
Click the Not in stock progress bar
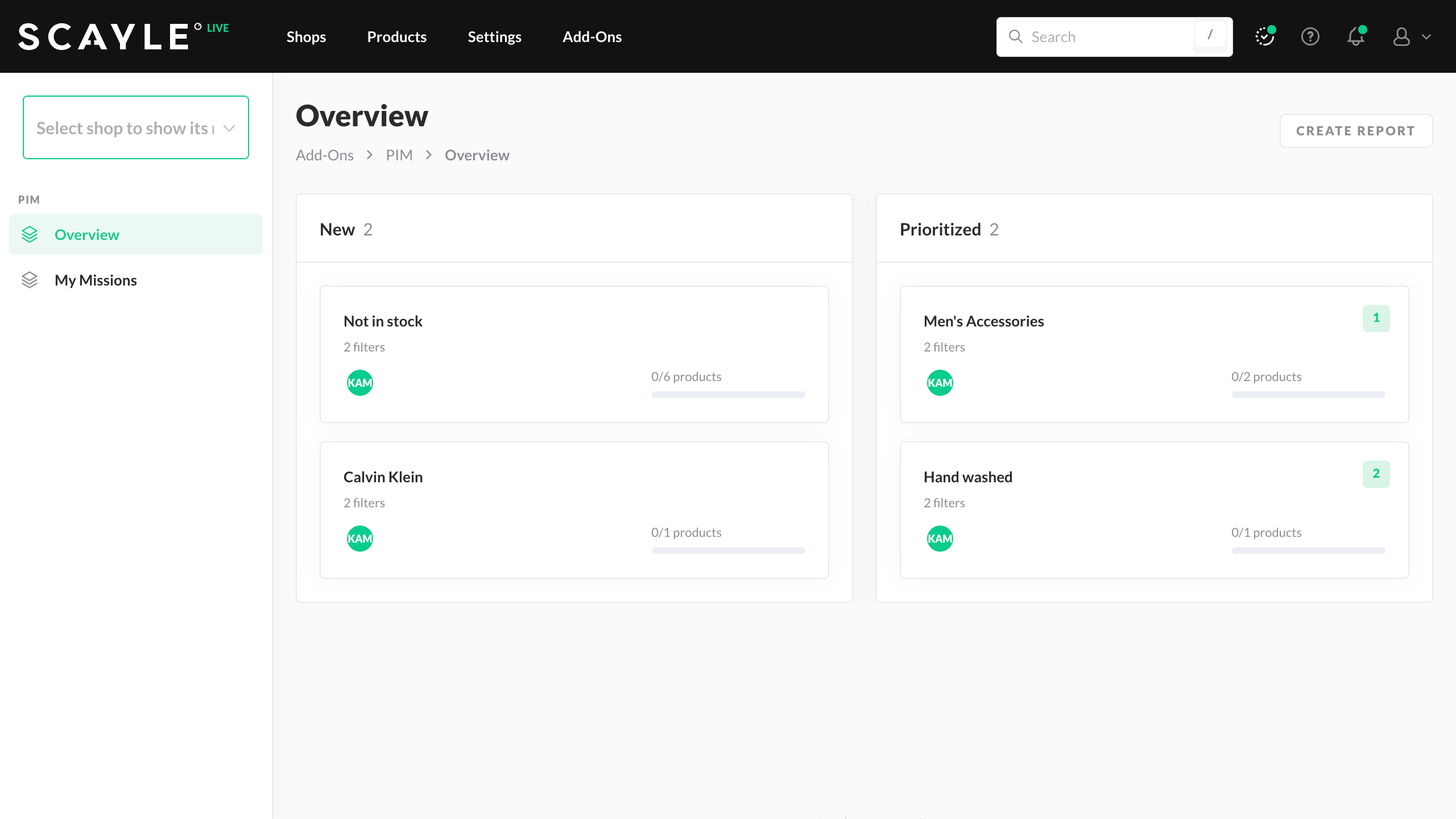pyautogui.click(x=728, y=395)
